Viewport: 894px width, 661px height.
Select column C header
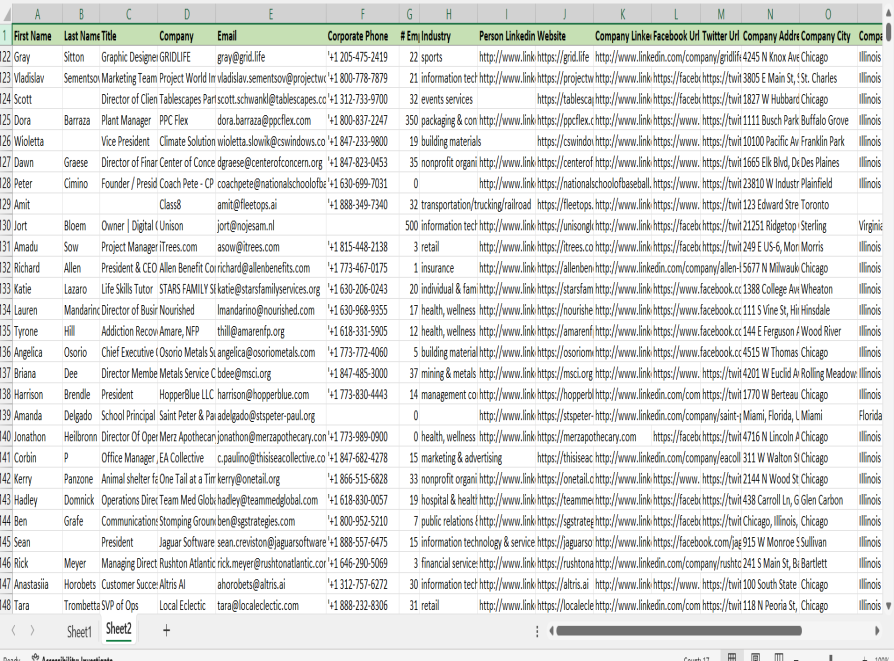tap(128, 14)
